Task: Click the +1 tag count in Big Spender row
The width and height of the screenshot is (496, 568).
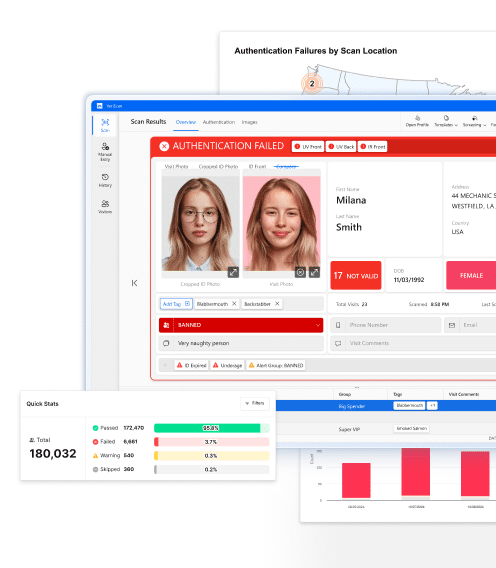Action: 432,405
